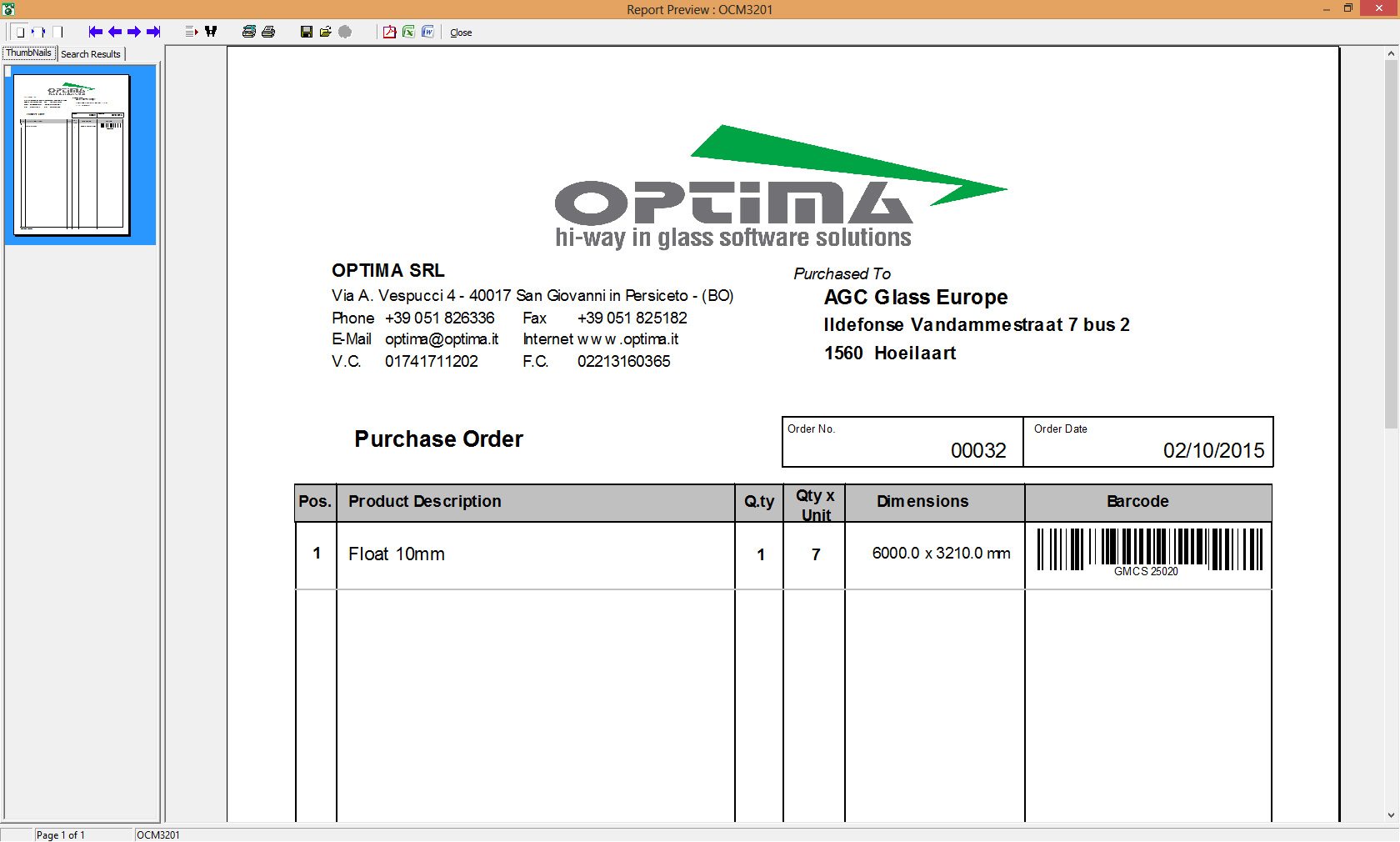Open the printer setup icon
The image size is (1400, 842).
tap(248, 32)
